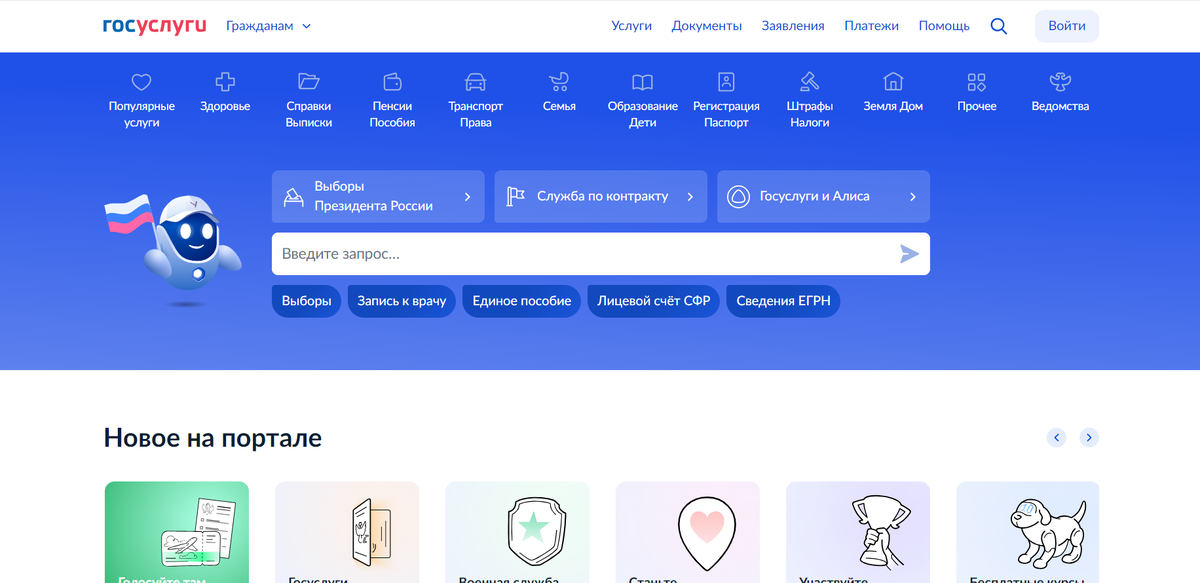The image size is (1200, 583).
Task: Open the heart pin card thumbnail
Action: click(x=688, y=532)
